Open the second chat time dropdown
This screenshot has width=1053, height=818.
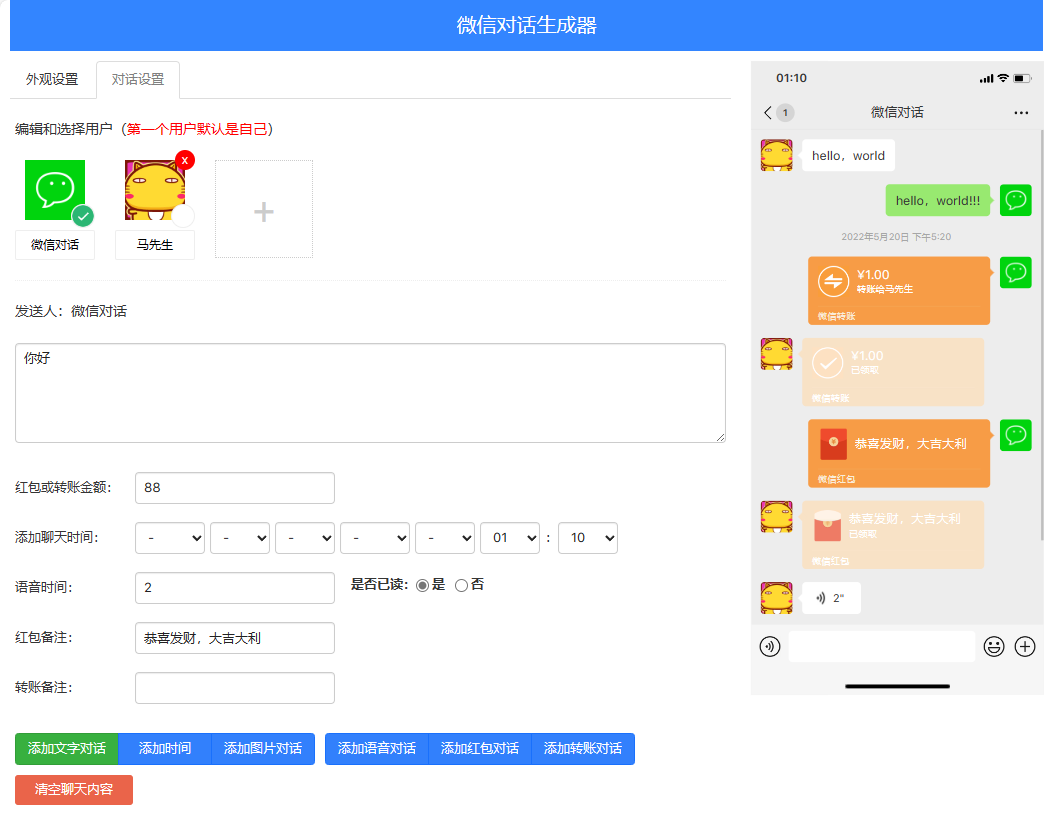[x=240, y=538]
